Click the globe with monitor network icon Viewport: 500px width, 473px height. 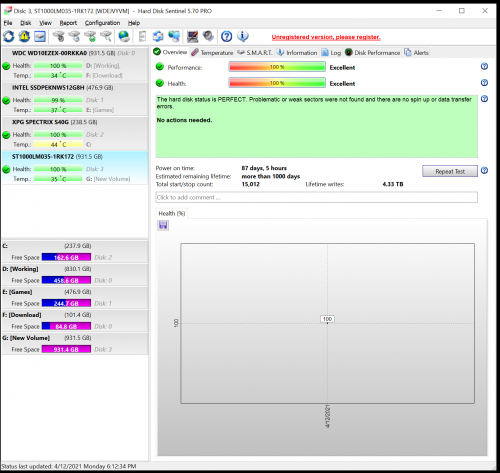[174, 36]
